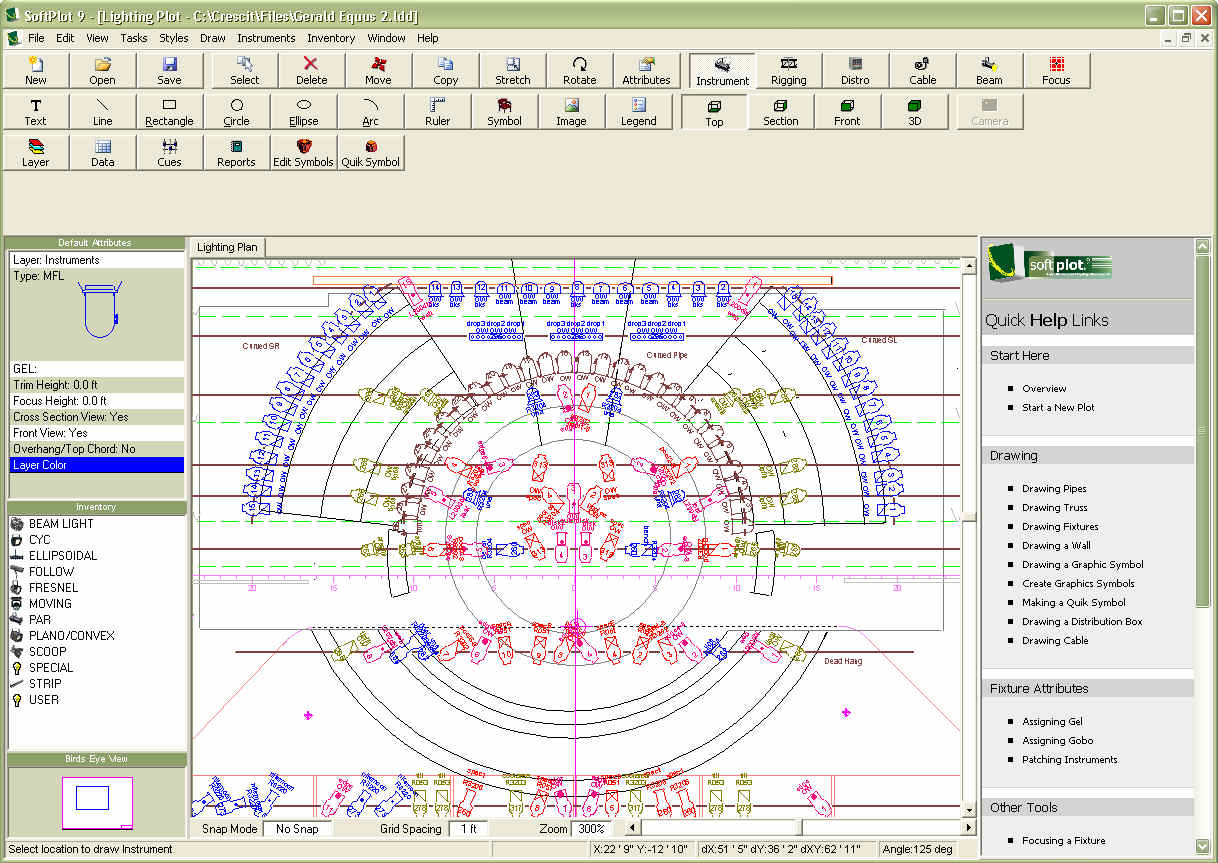Click the Assigning Gel help link
The image size is (1218, 863).
tap(1052, 721)
